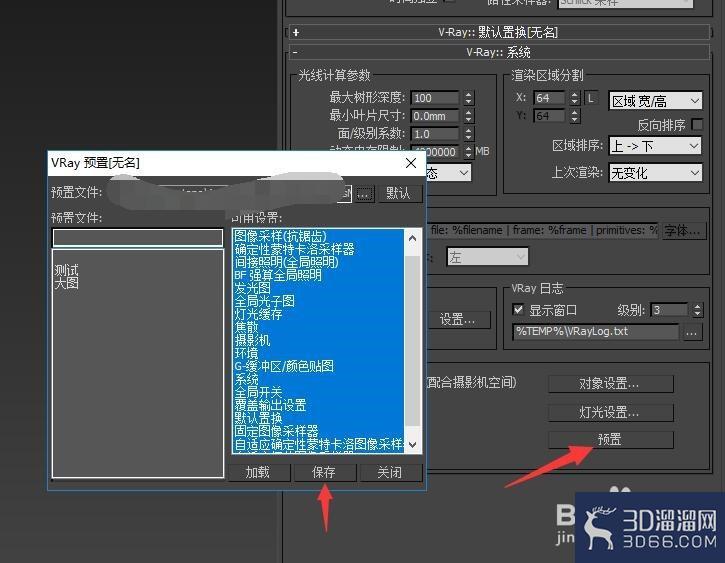The height and width of the screenshot is (563, 725).
Task: Select BF 强算全局照明 in settings list
Action: click(278, 275)
